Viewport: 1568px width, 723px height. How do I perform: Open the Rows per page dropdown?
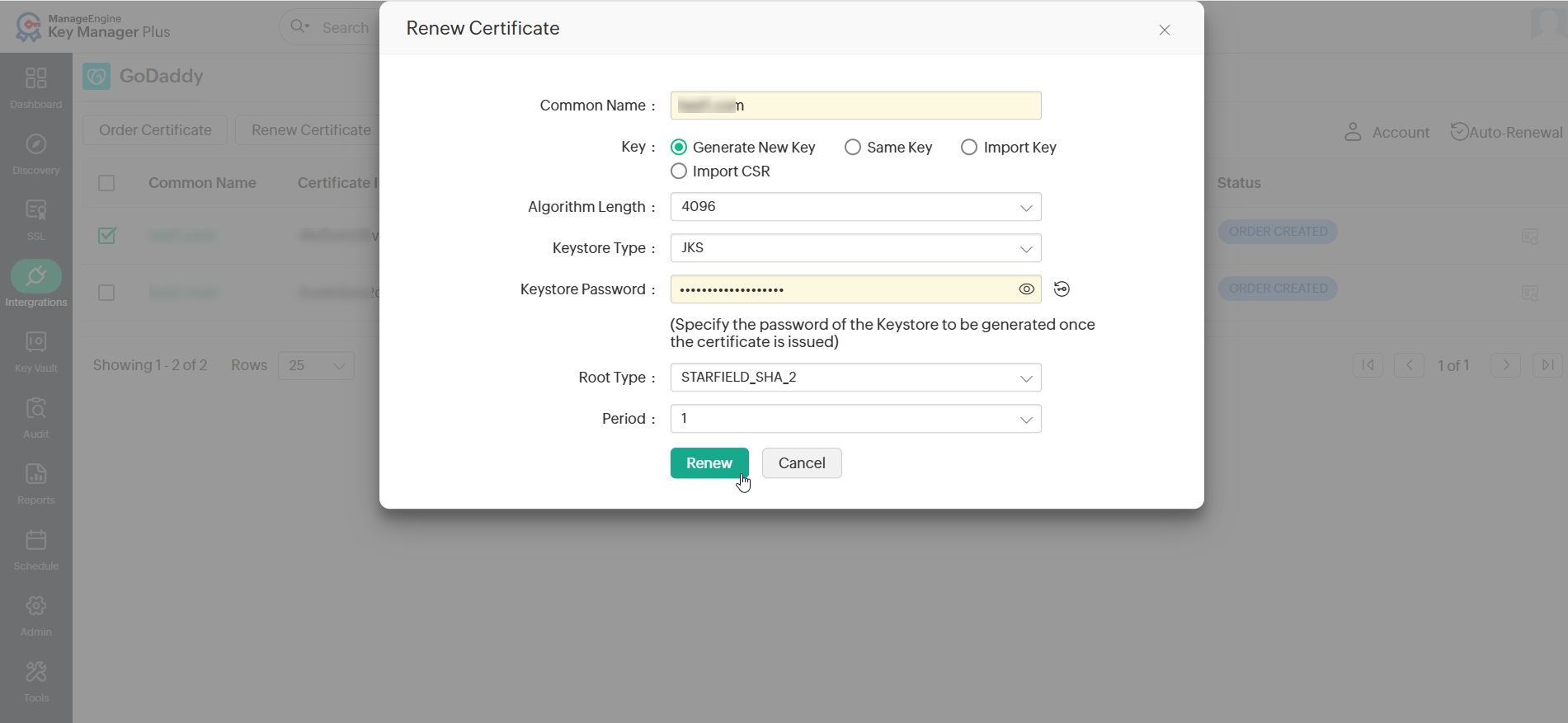point(317,365)
